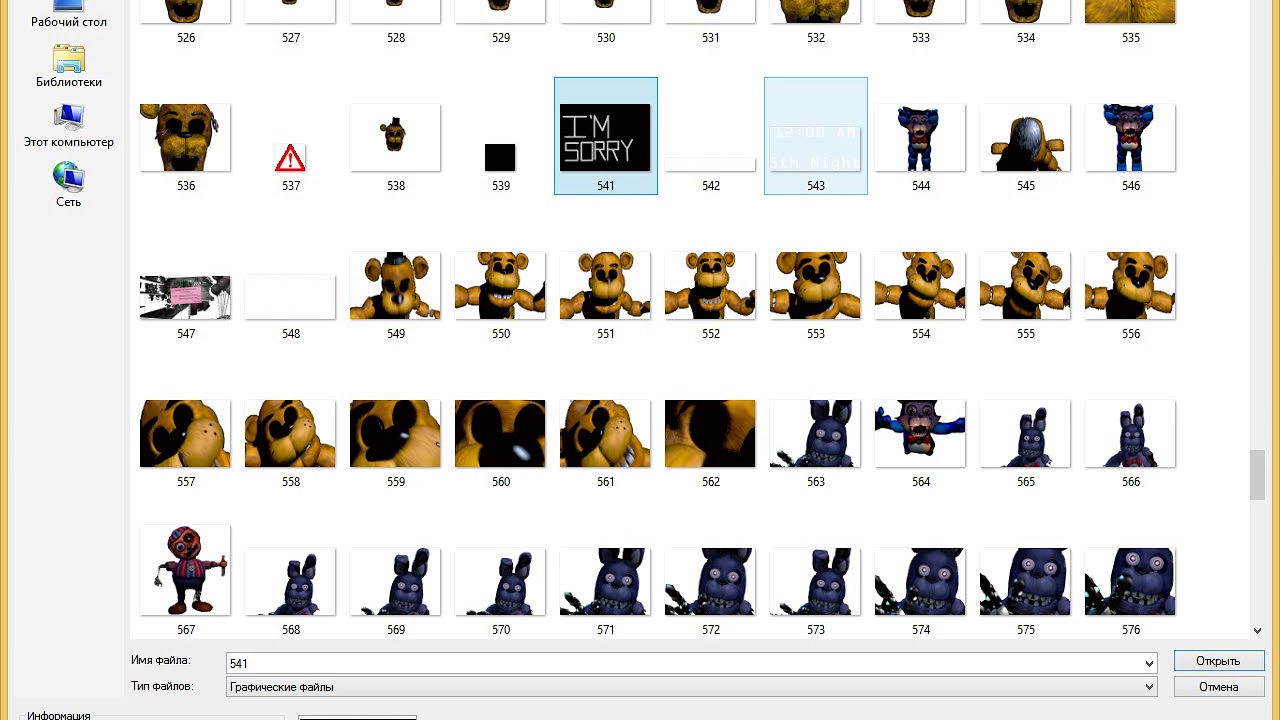Select Этот компьютер in the sidebar
Viewport: 1280px width, 720px height.
[68, 126]
